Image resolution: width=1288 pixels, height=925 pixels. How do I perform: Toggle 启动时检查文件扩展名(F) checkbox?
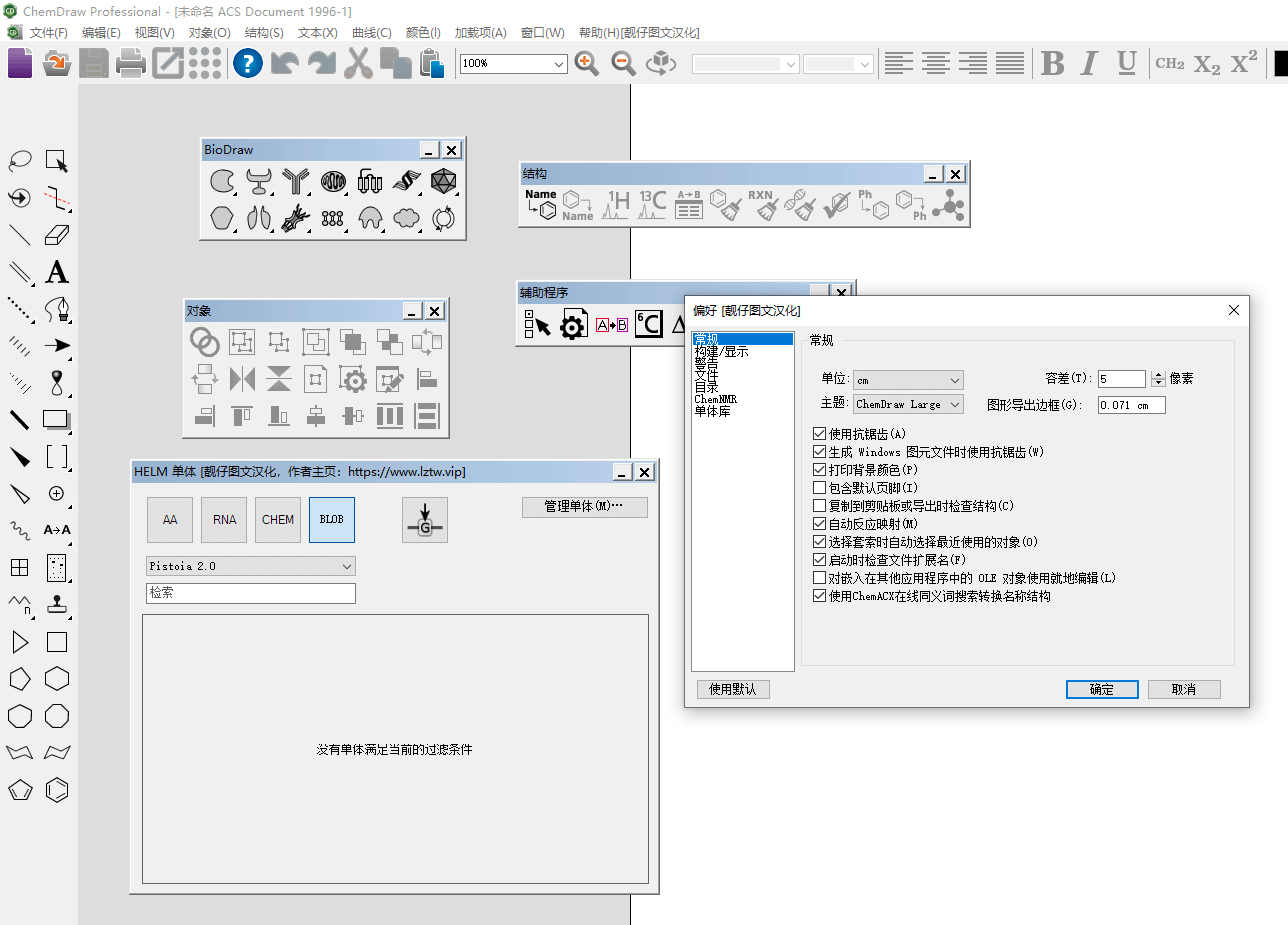820,560
